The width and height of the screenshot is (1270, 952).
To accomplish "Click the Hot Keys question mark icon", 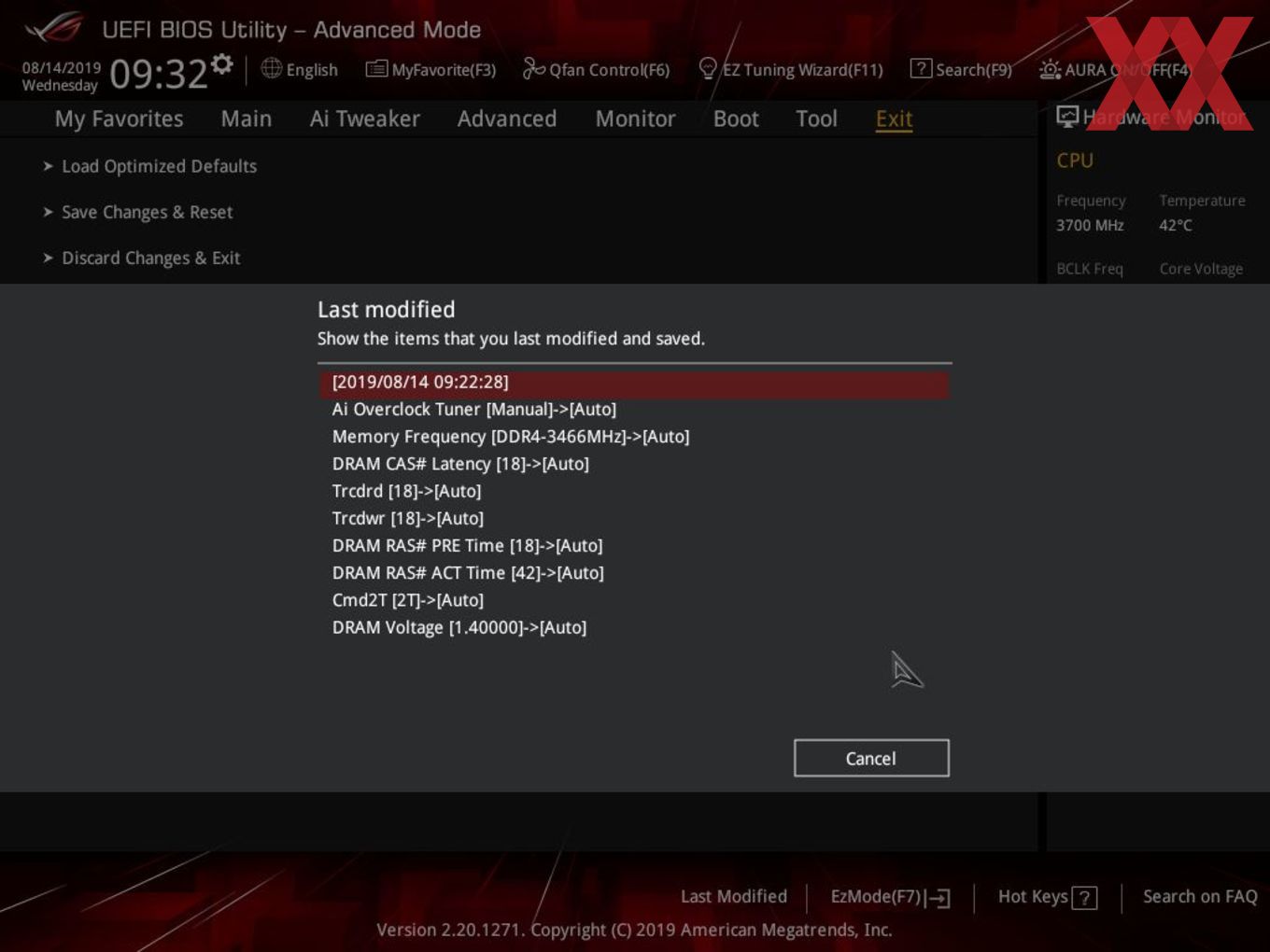I will 1084,898.
